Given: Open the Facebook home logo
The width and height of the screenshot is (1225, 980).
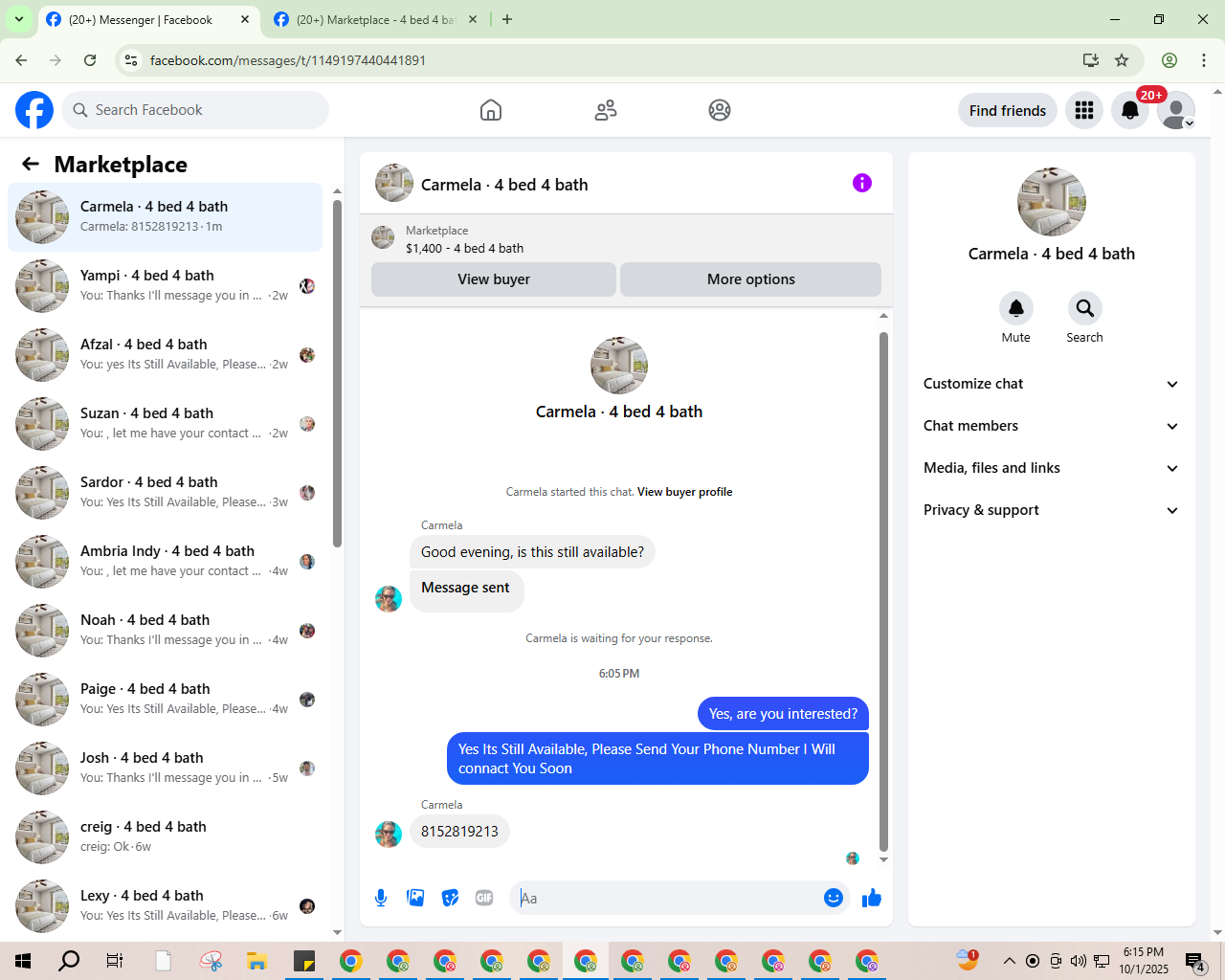Looking at the screenshot, I should click(x=34, y=110).
